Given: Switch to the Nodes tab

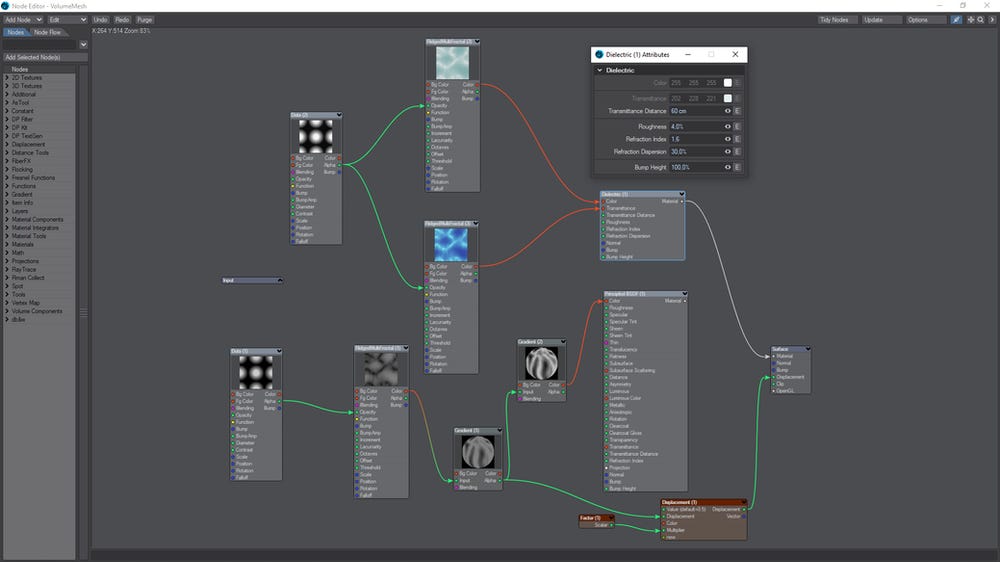Looking at the screenshot, I should 15,32.
